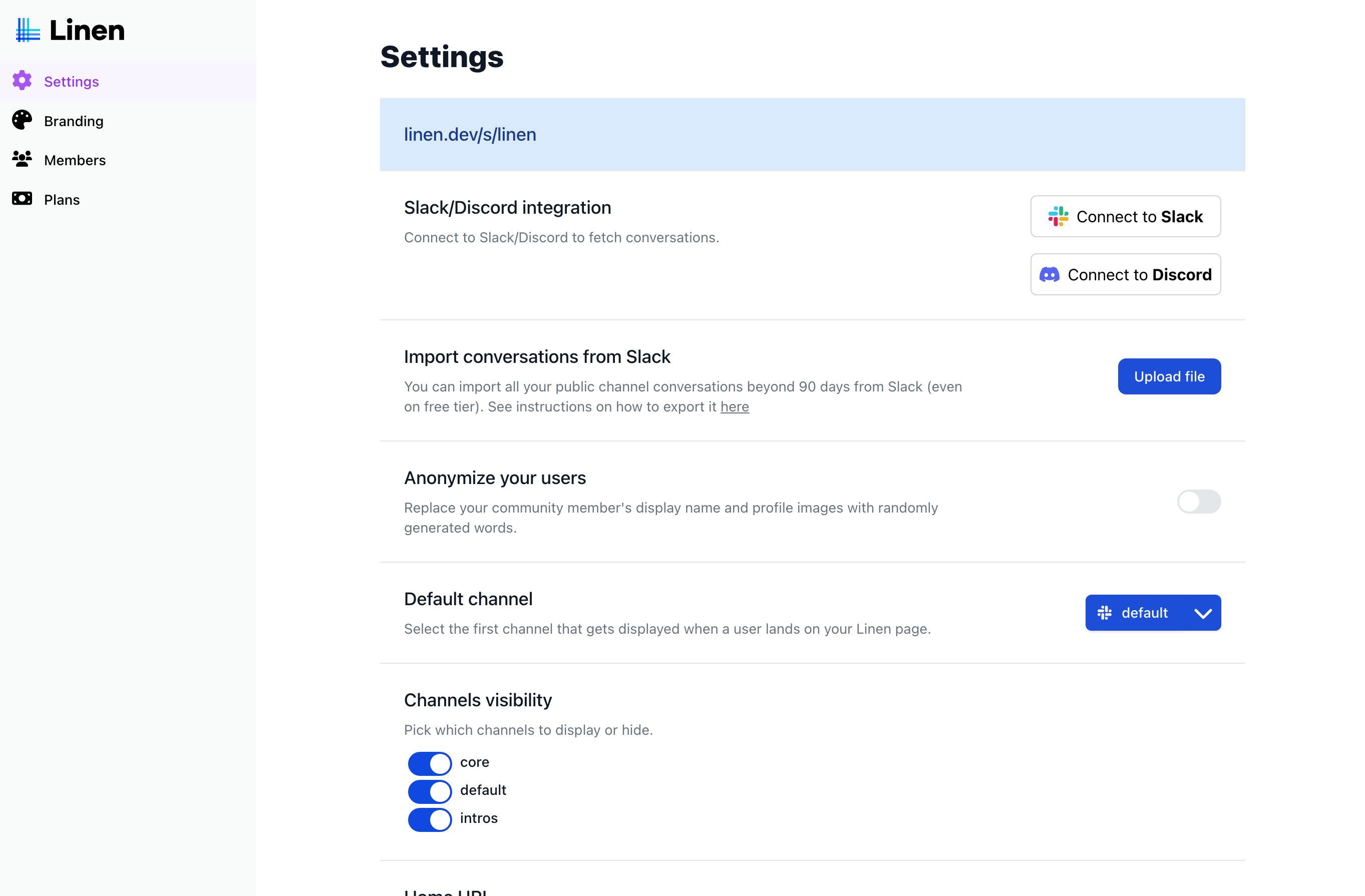Hide the intros channel
Screen dimensions: 1365x896
430,820
